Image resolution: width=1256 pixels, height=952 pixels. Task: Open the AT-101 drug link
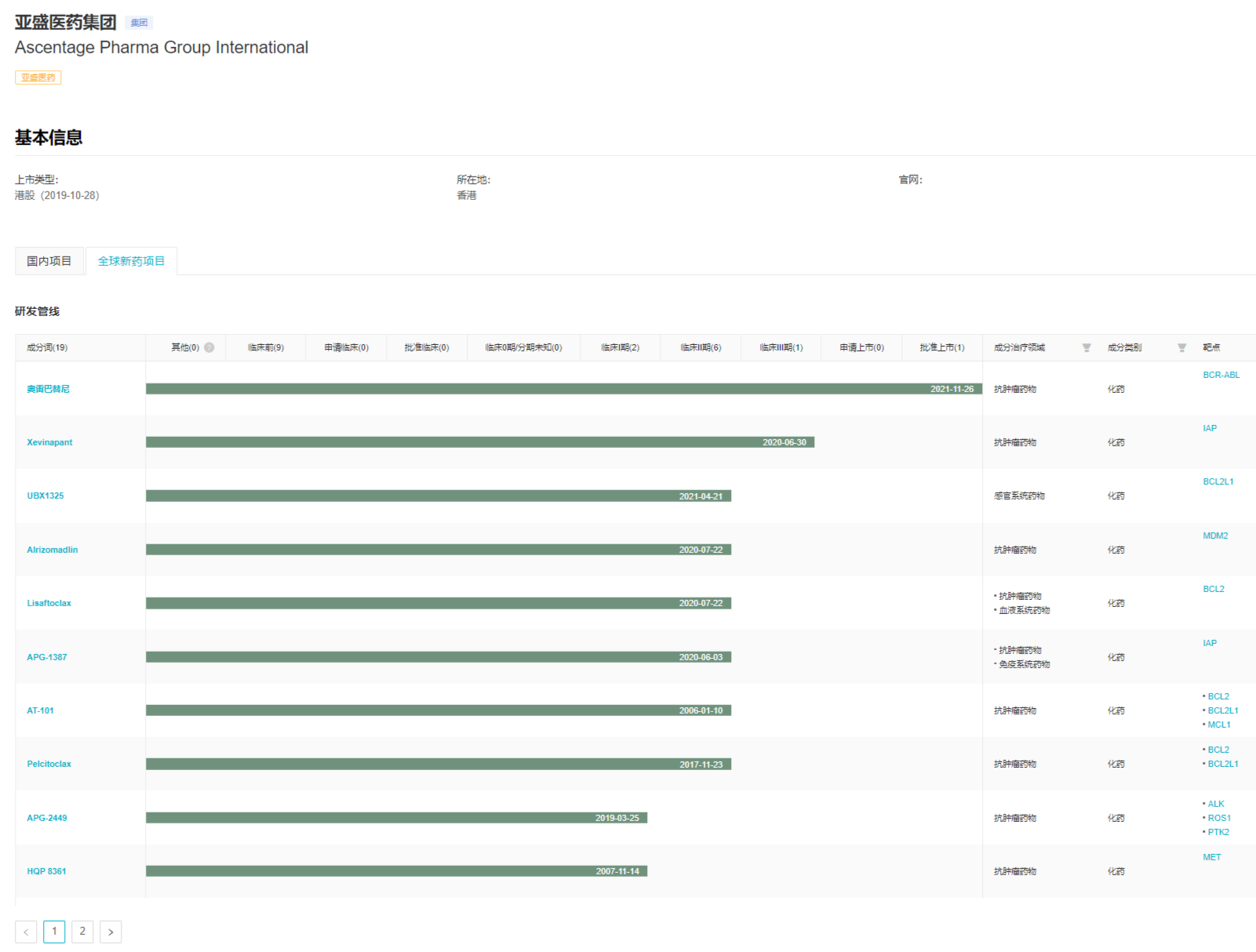coord(40,710)
